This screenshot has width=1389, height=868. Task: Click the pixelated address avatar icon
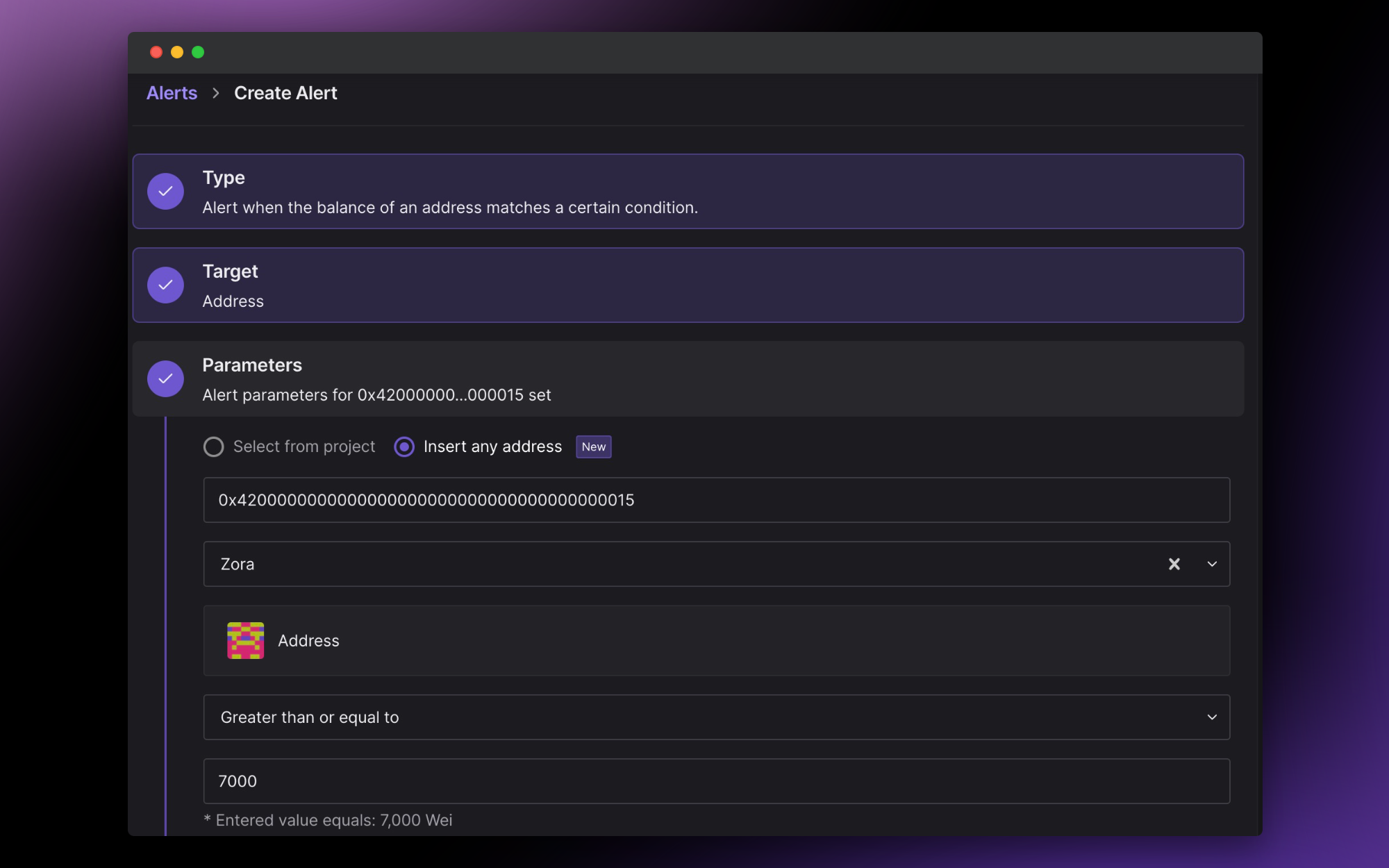pos(244,640)
